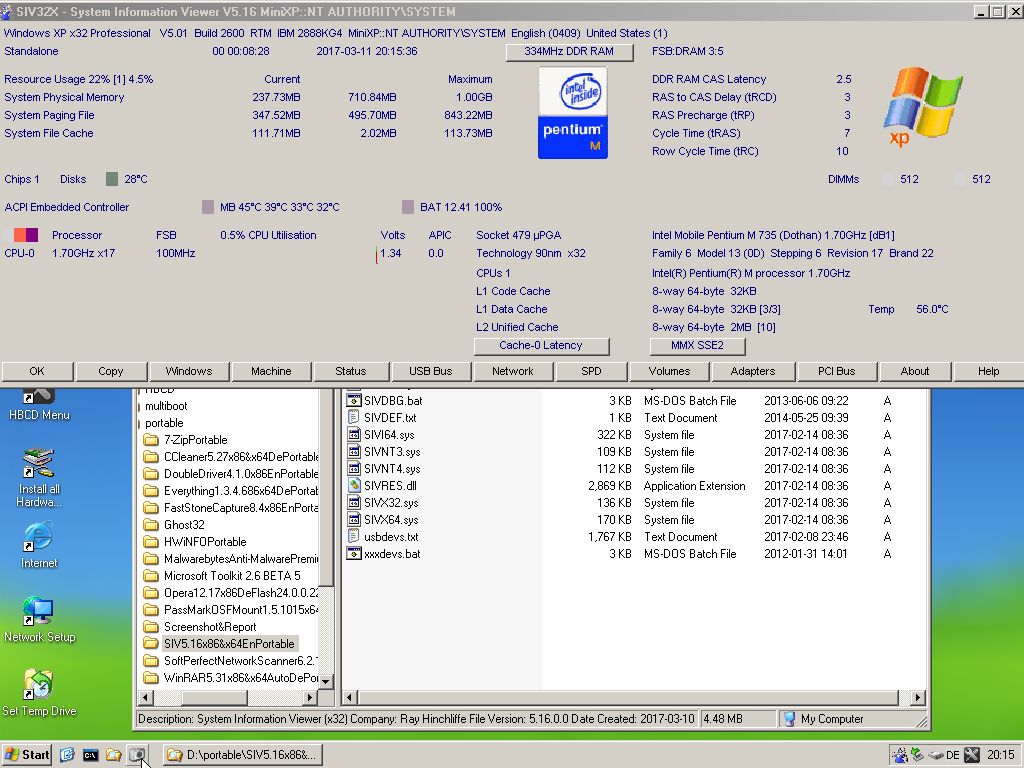Click the About button in SIV
The height and width of the screenshot is (768, 1024).
(x=915, y=371)
